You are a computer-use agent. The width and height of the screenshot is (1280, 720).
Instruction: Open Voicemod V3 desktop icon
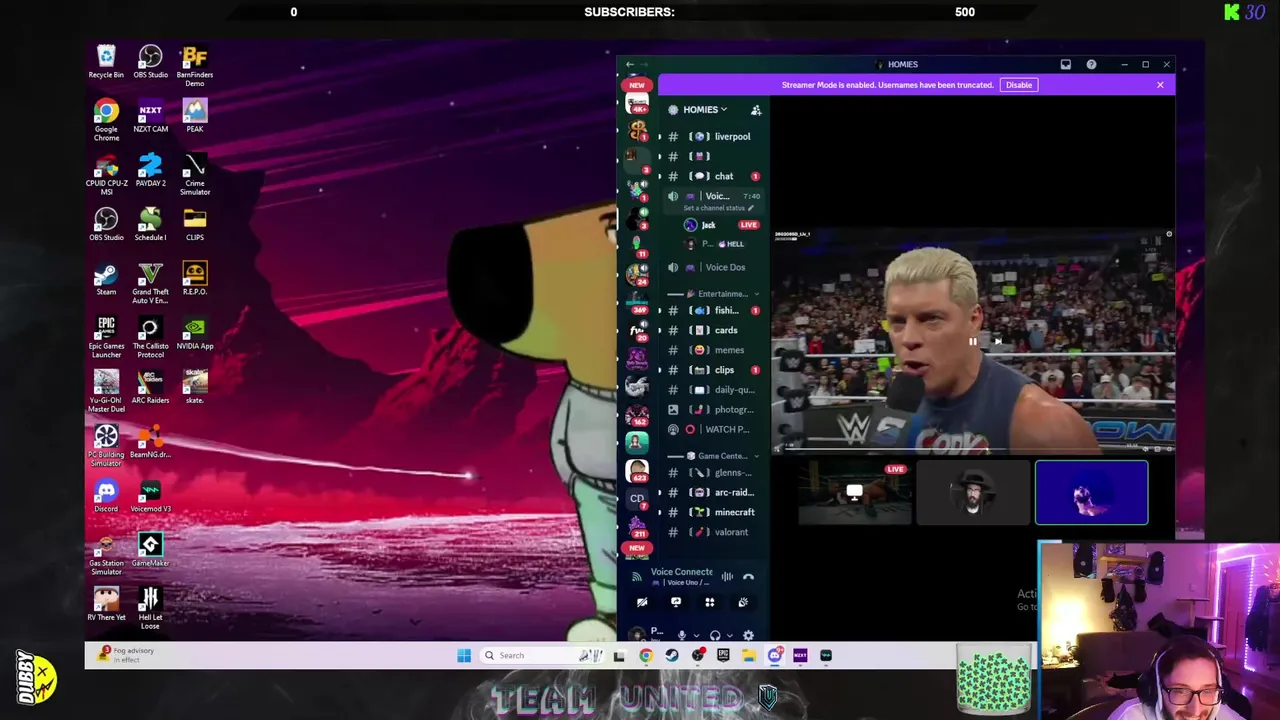(150, 495)
